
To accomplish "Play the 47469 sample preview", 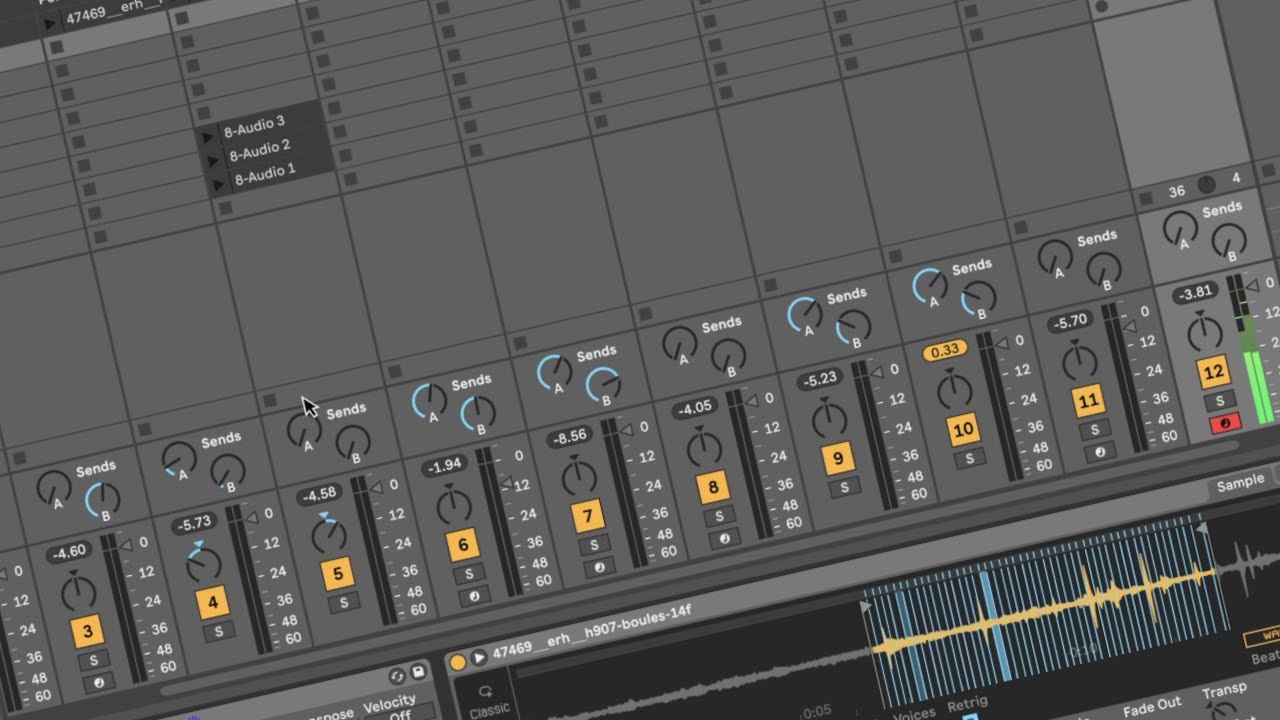I will (x=479, y=657).
